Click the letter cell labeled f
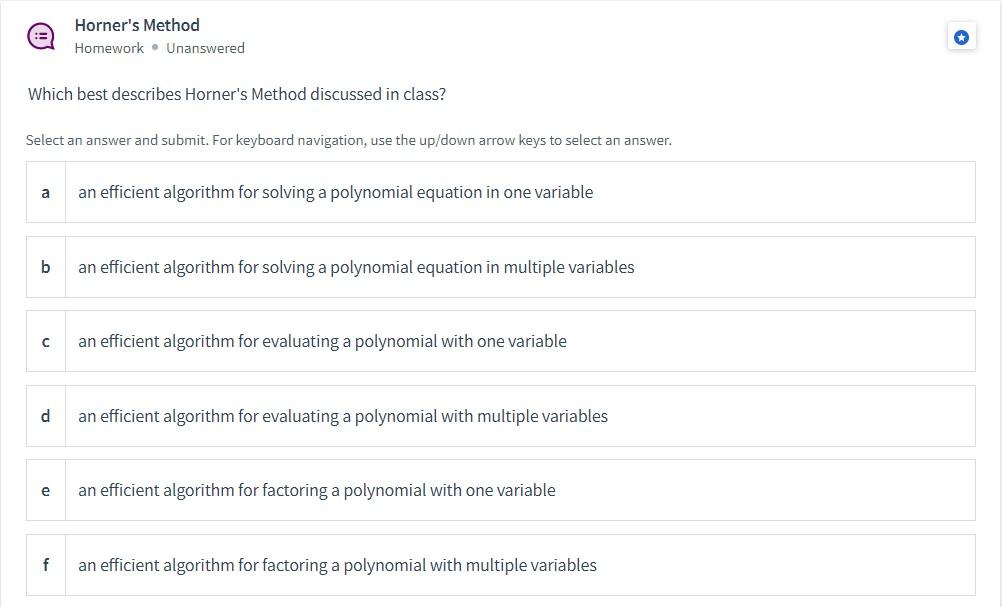The image size is (1002, 607). [45, 565]
